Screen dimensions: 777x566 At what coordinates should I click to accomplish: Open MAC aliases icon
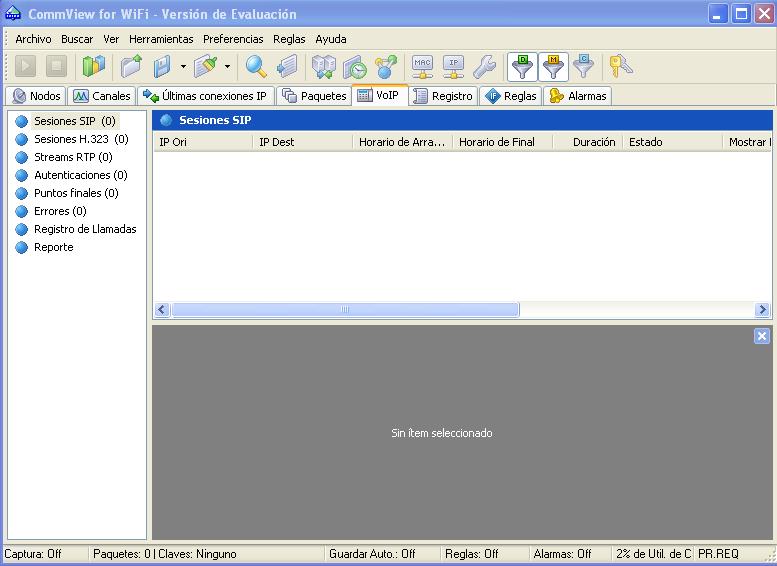tap(422, 66)
